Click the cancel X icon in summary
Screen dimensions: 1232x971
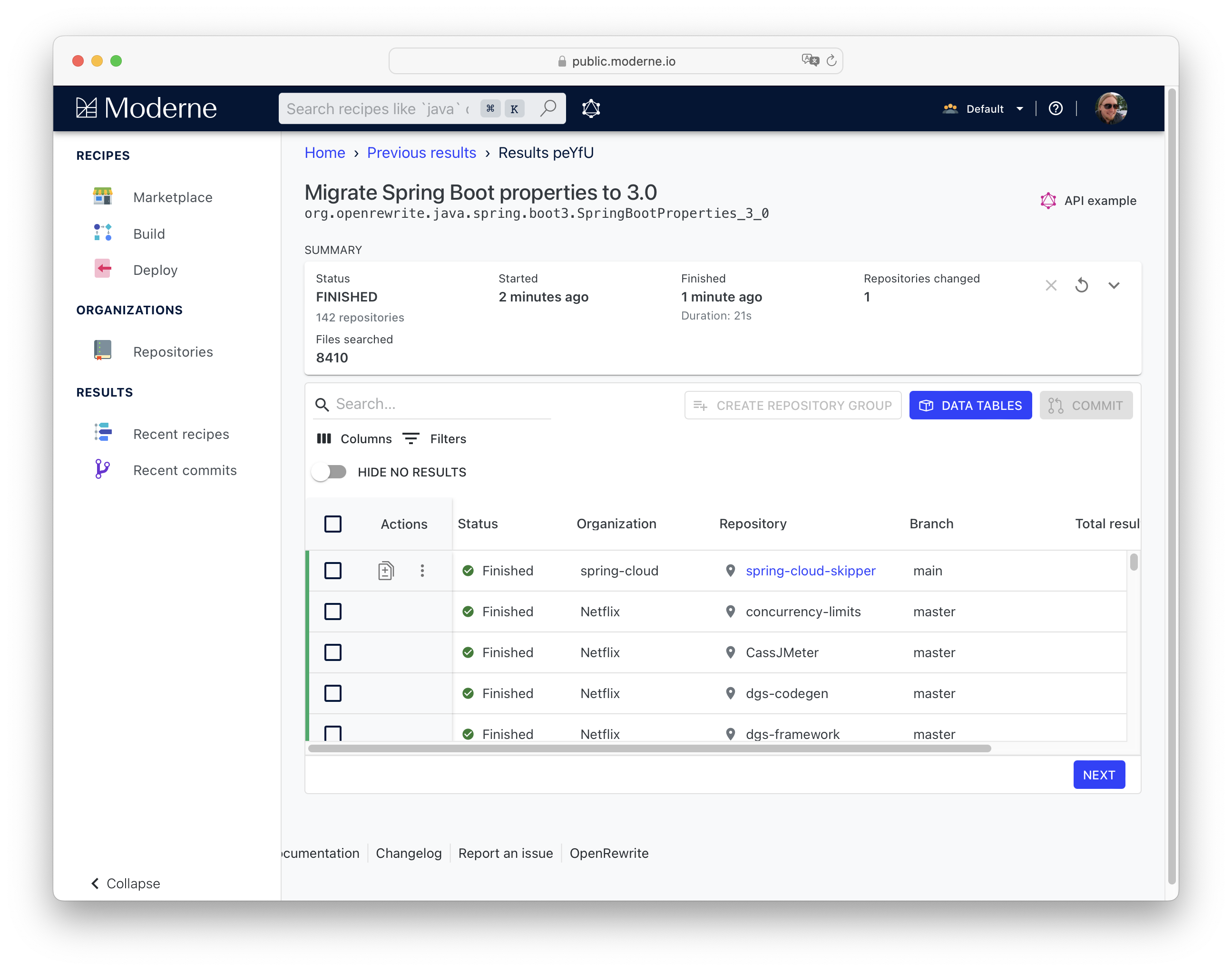(1051, 285)
